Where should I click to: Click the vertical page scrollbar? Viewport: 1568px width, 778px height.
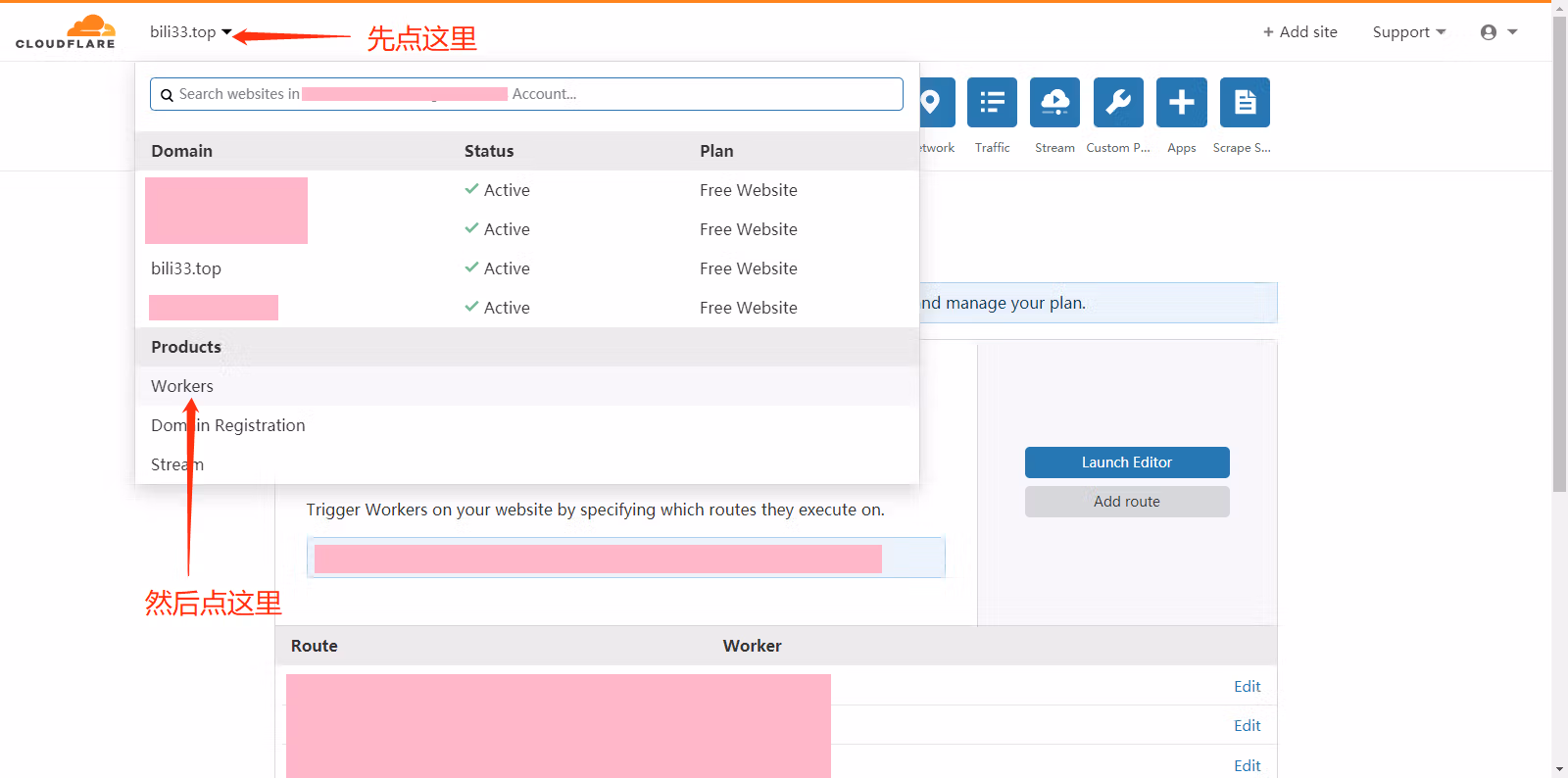(x=1560, y=254)
